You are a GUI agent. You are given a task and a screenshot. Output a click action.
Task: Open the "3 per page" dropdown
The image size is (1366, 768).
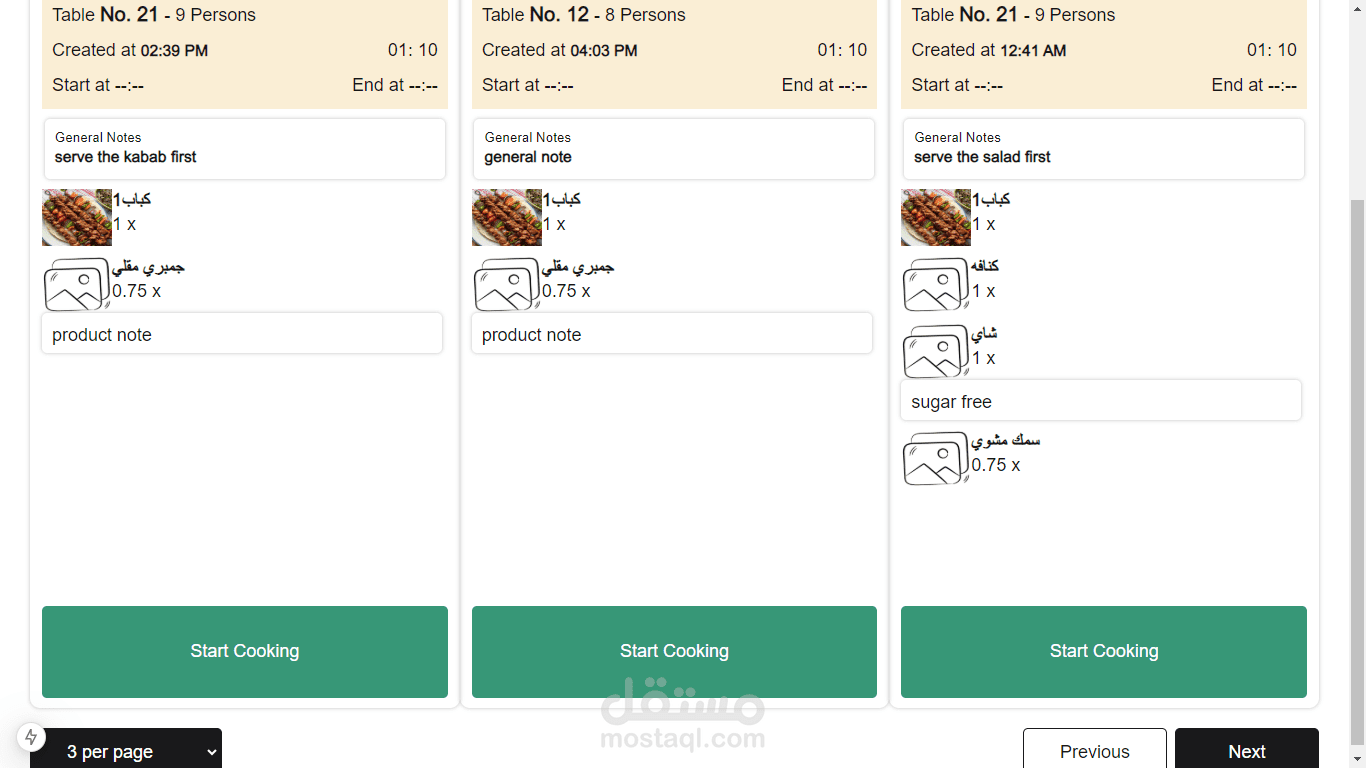(x=126, y=751)
